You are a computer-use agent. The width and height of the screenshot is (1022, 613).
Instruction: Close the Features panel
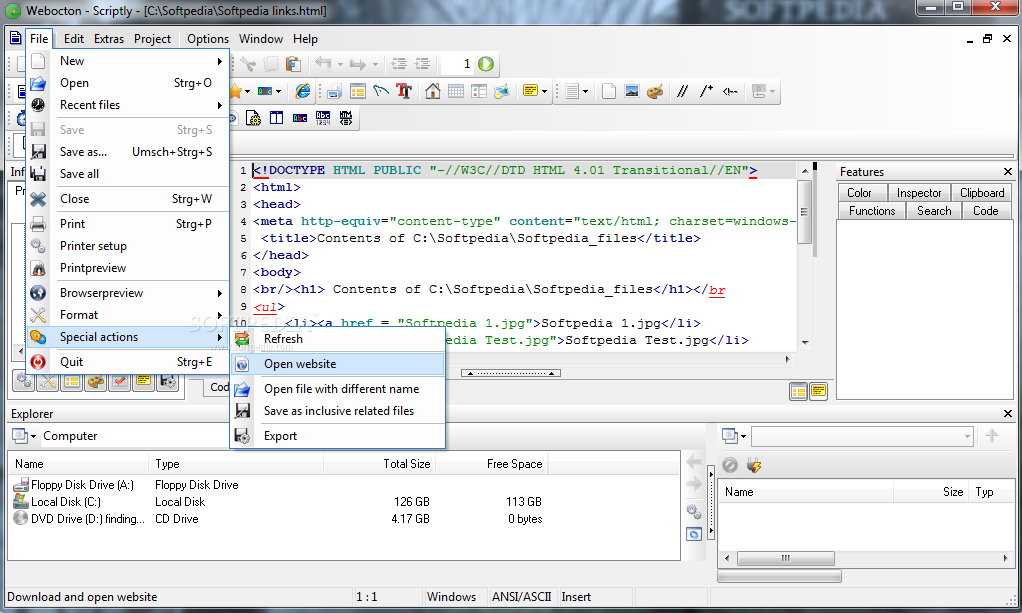tap(1008, 172)
